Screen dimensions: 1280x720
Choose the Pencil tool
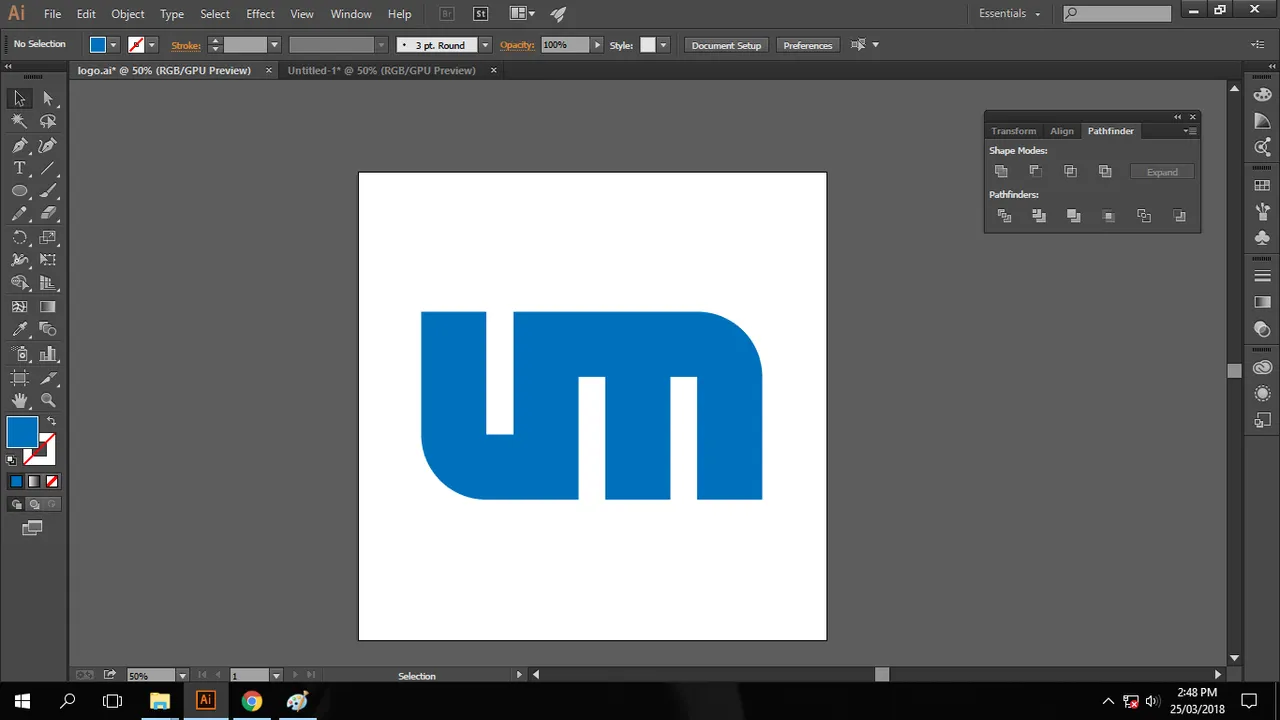click(x=19, y=214)
